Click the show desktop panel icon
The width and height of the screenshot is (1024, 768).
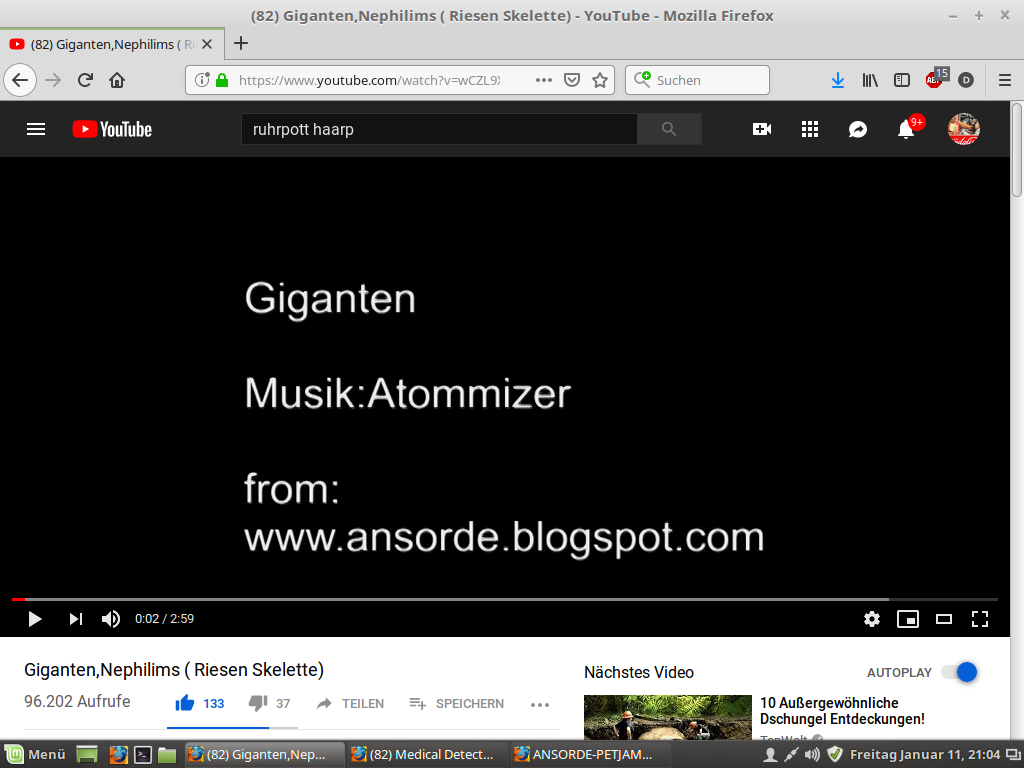pyautogui.click(x=87, y=755)
